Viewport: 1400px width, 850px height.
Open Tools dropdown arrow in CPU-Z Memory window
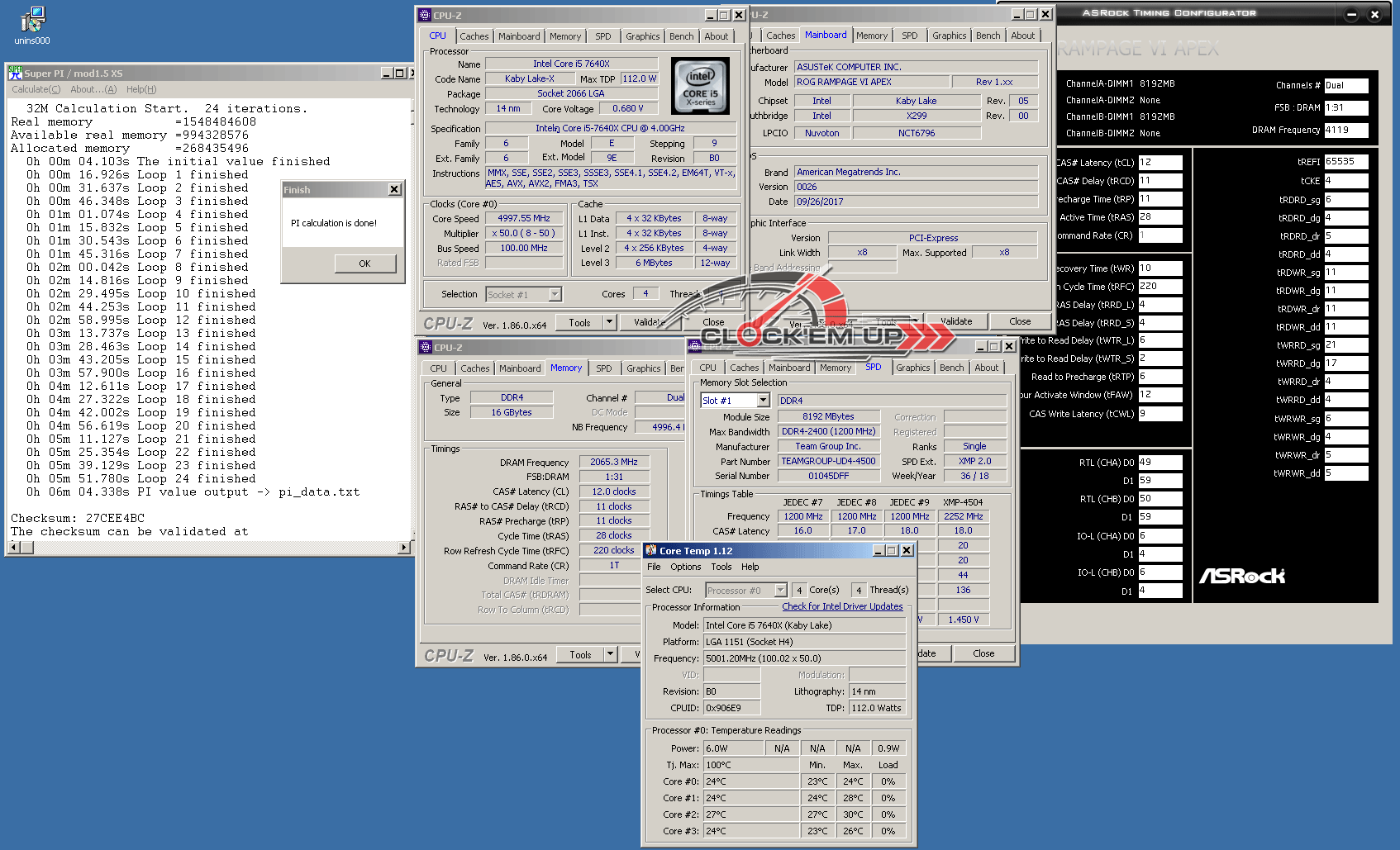point(610,654)
